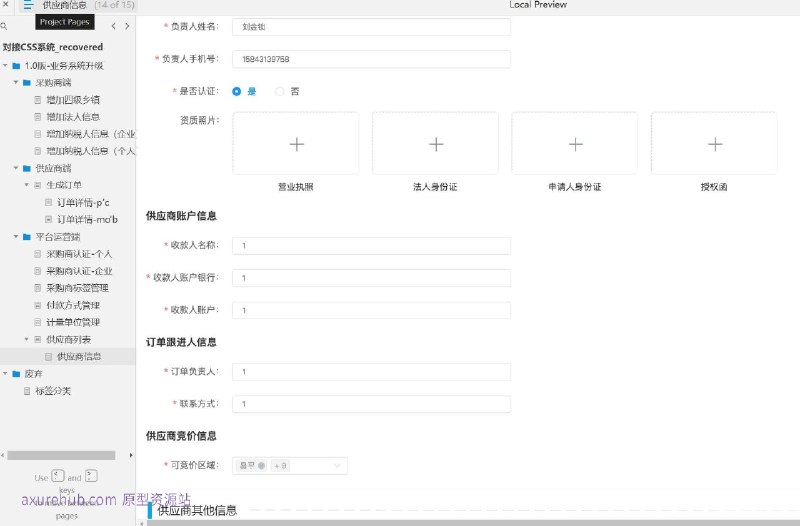Click the hamburger menu icon at top
This screenshot has height=526, width=800.
[28, 5]
